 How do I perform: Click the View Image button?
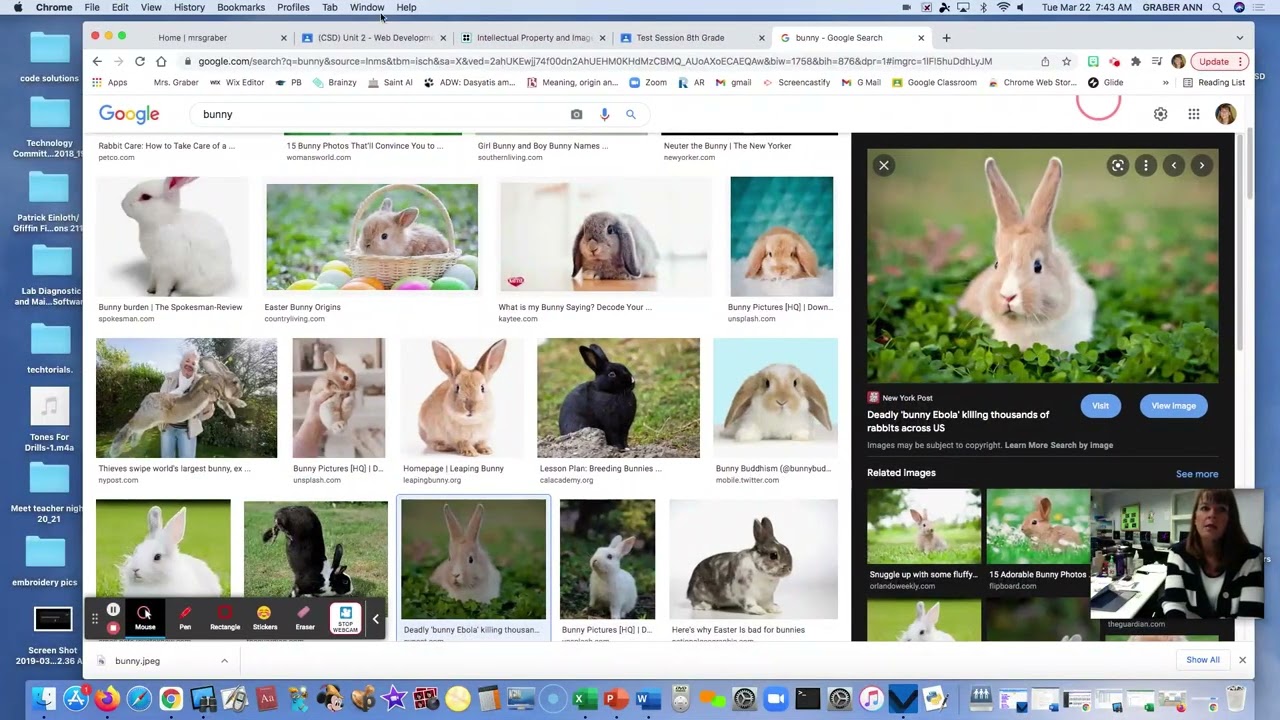[x=1173, y=406]
